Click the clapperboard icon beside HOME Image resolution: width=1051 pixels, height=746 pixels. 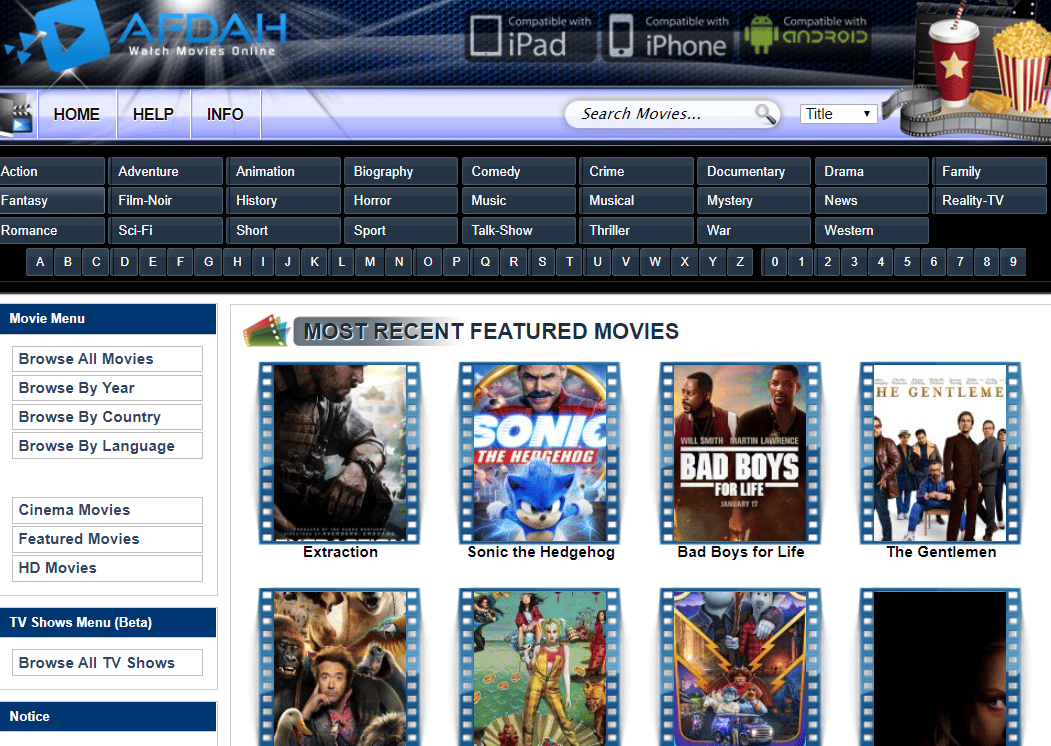[x=17, y=115]
